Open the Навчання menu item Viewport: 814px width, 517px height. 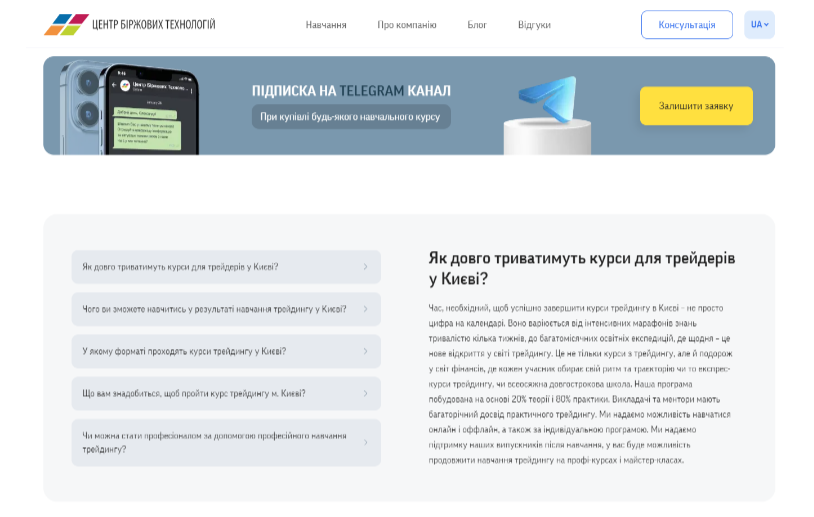pyautogui.click(x=326, y=25)
